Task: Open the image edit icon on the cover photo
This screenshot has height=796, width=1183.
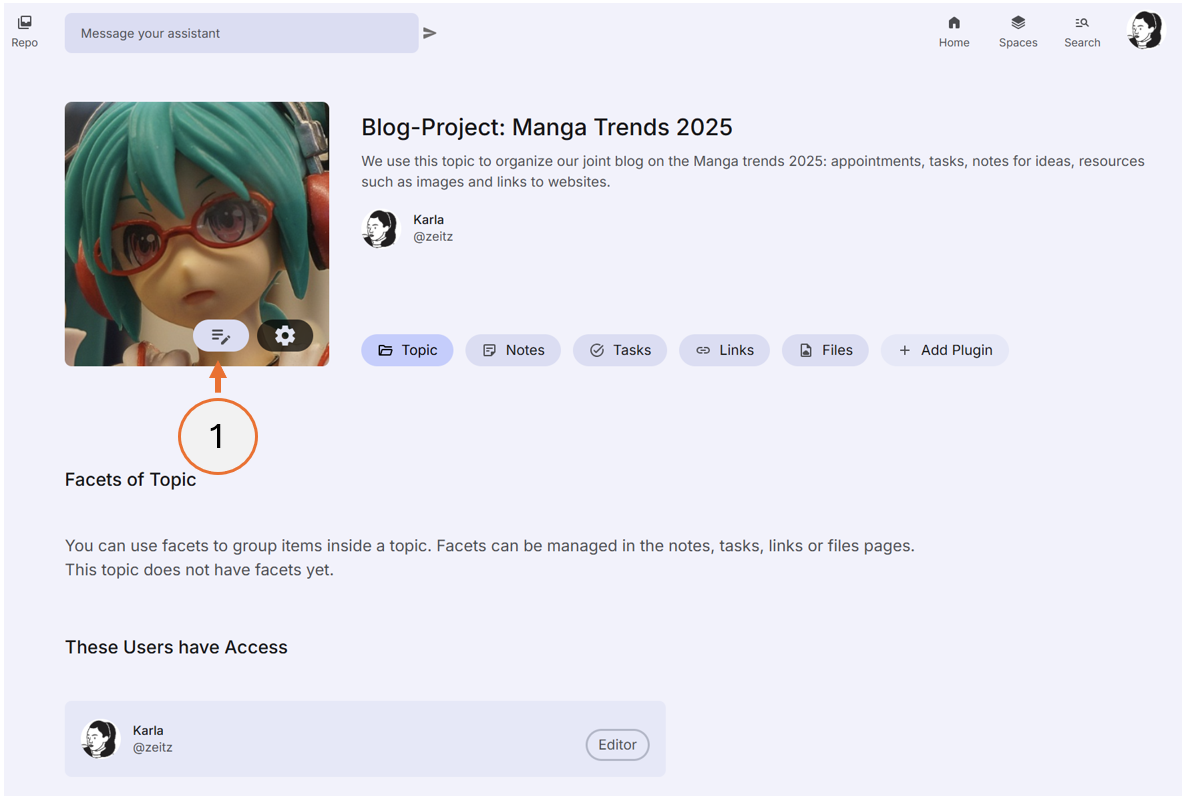Action: click(220, 335)
